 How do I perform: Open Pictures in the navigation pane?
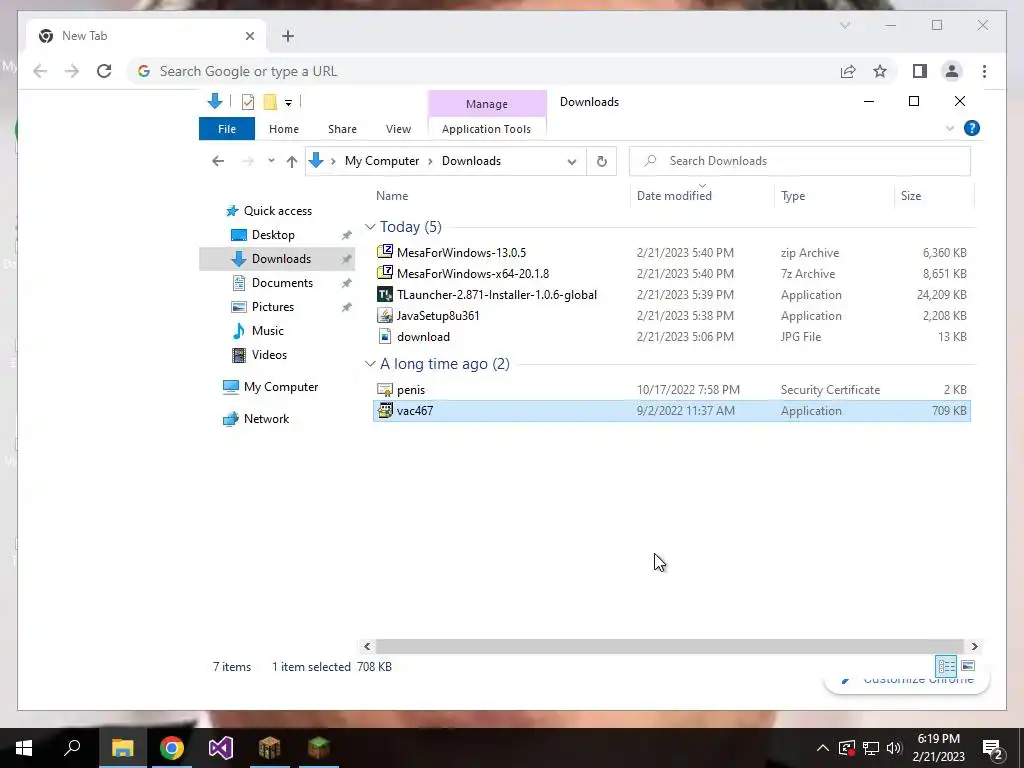pos(273,307)
